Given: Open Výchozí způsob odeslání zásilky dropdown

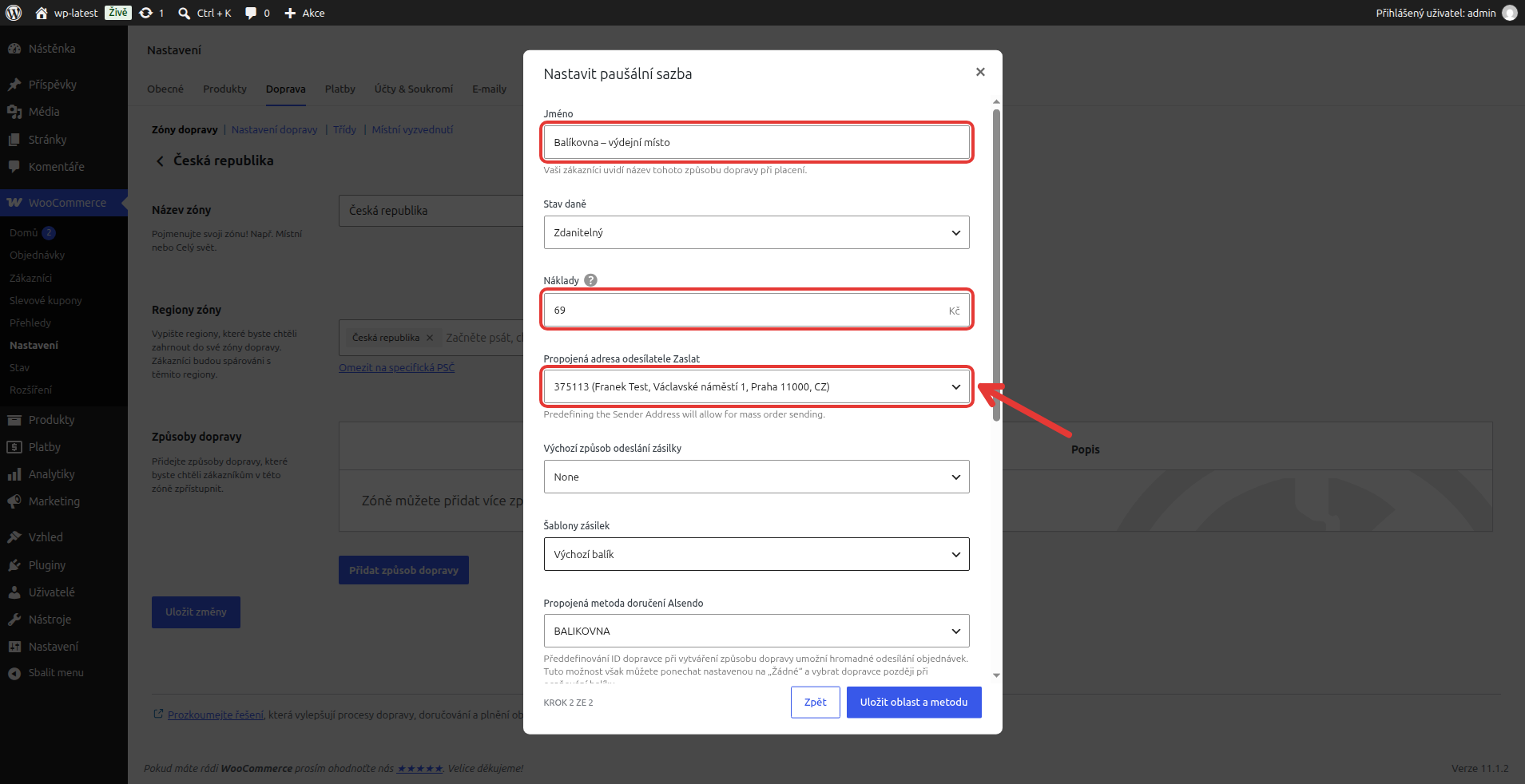Looking at the screenshot, I should (757, 477).
